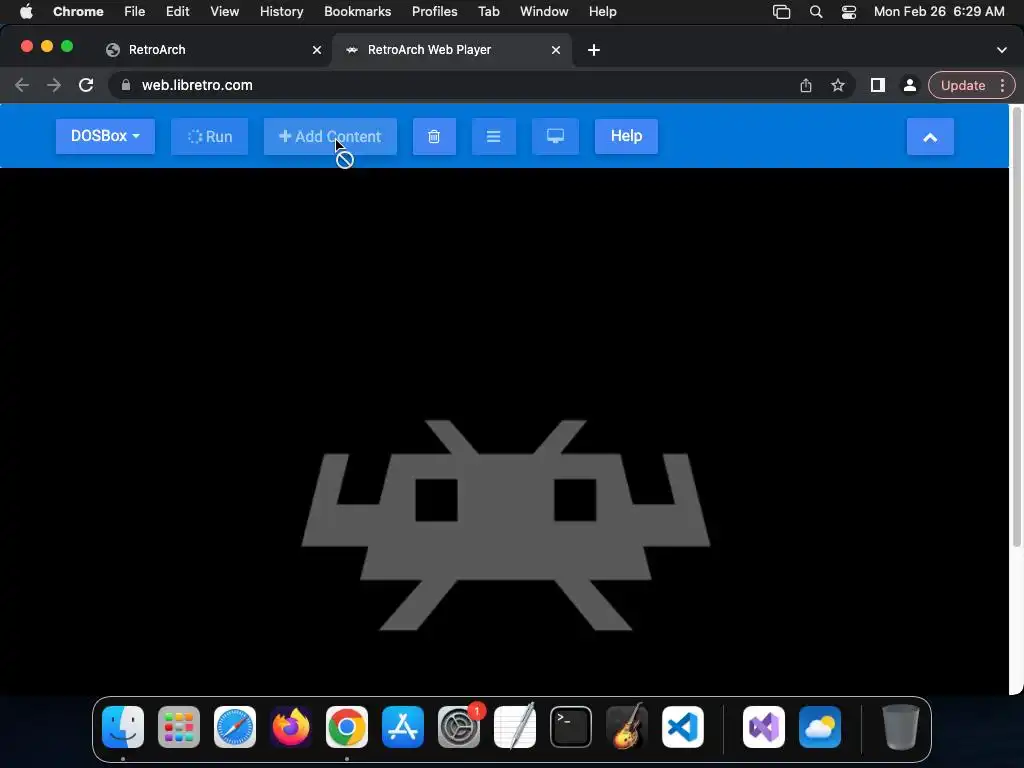Open the Bookmarks menu
Screen dimensions: 1024x768
coord(357,12)
